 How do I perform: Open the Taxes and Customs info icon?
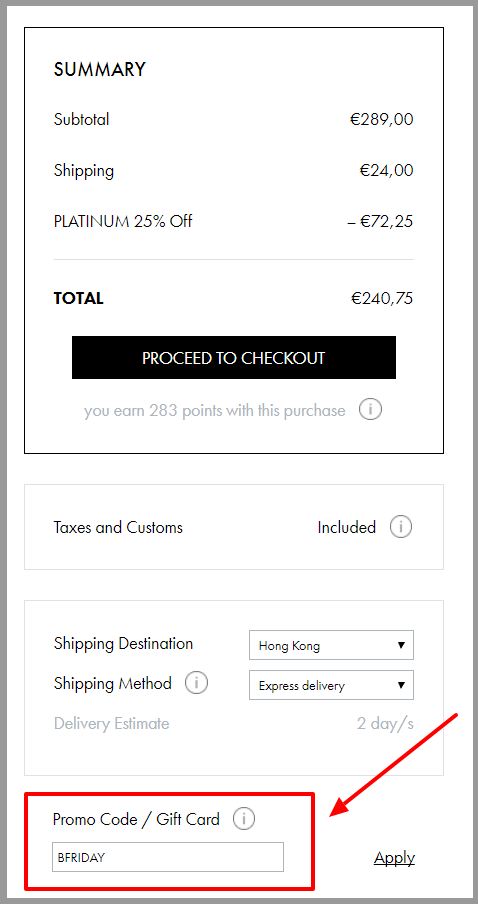(401, 527)
